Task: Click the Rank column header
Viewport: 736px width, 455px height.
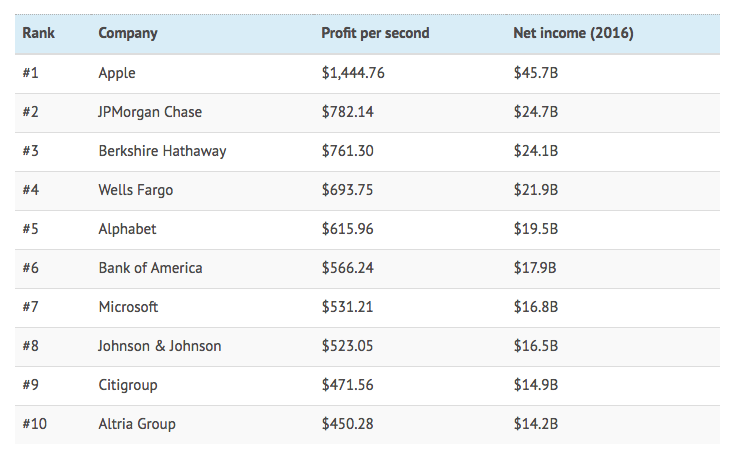Action: [x=38, y=33]
